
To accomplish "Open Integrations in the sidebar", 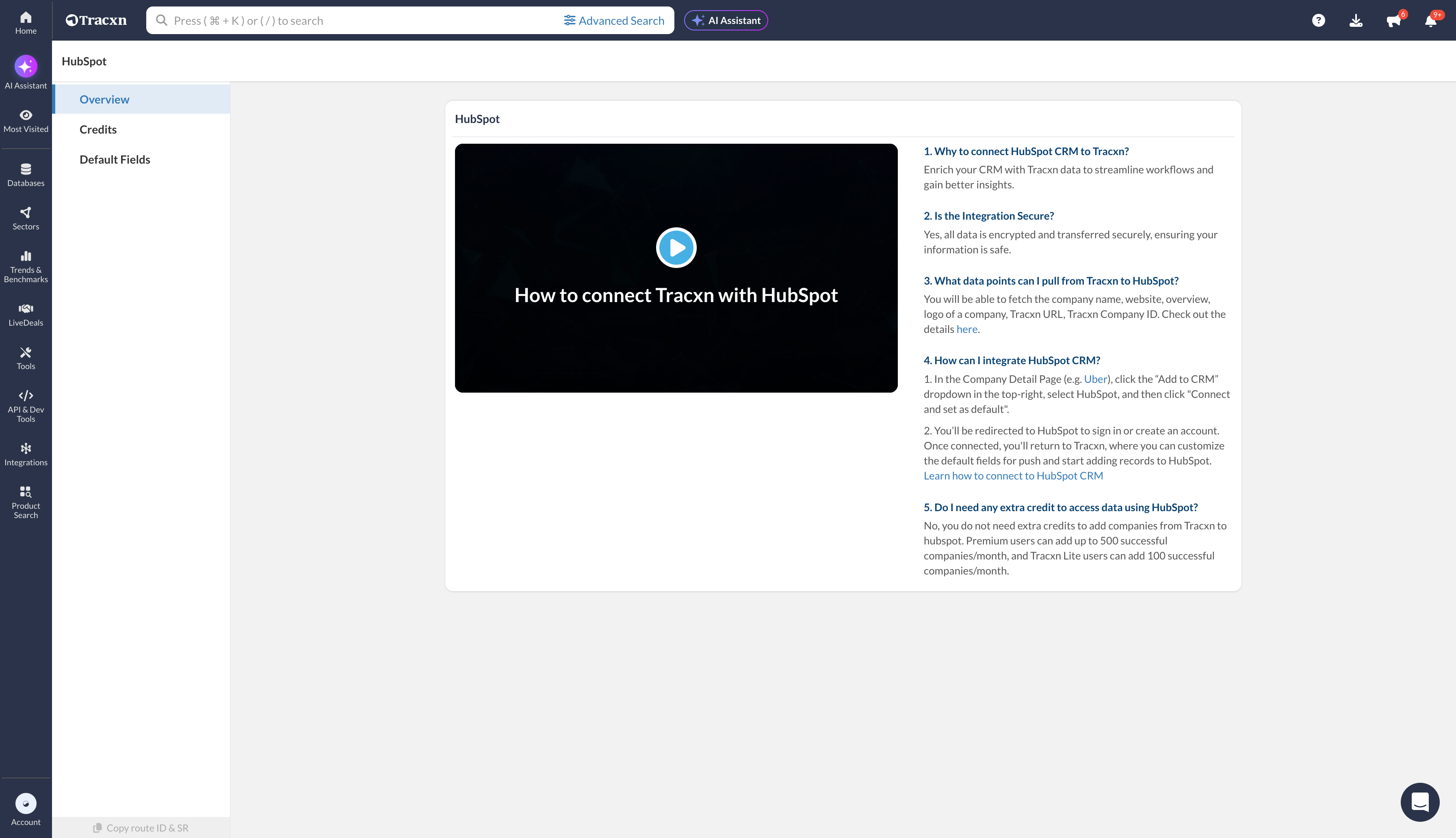I will tap(26, 454).
